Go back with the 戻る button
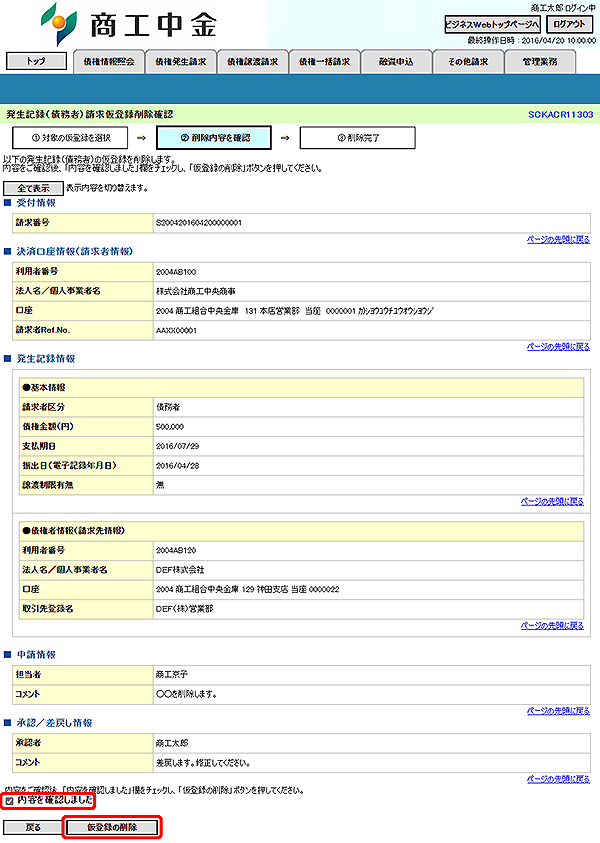Screen dimensions: 600x843 (33, 827)
